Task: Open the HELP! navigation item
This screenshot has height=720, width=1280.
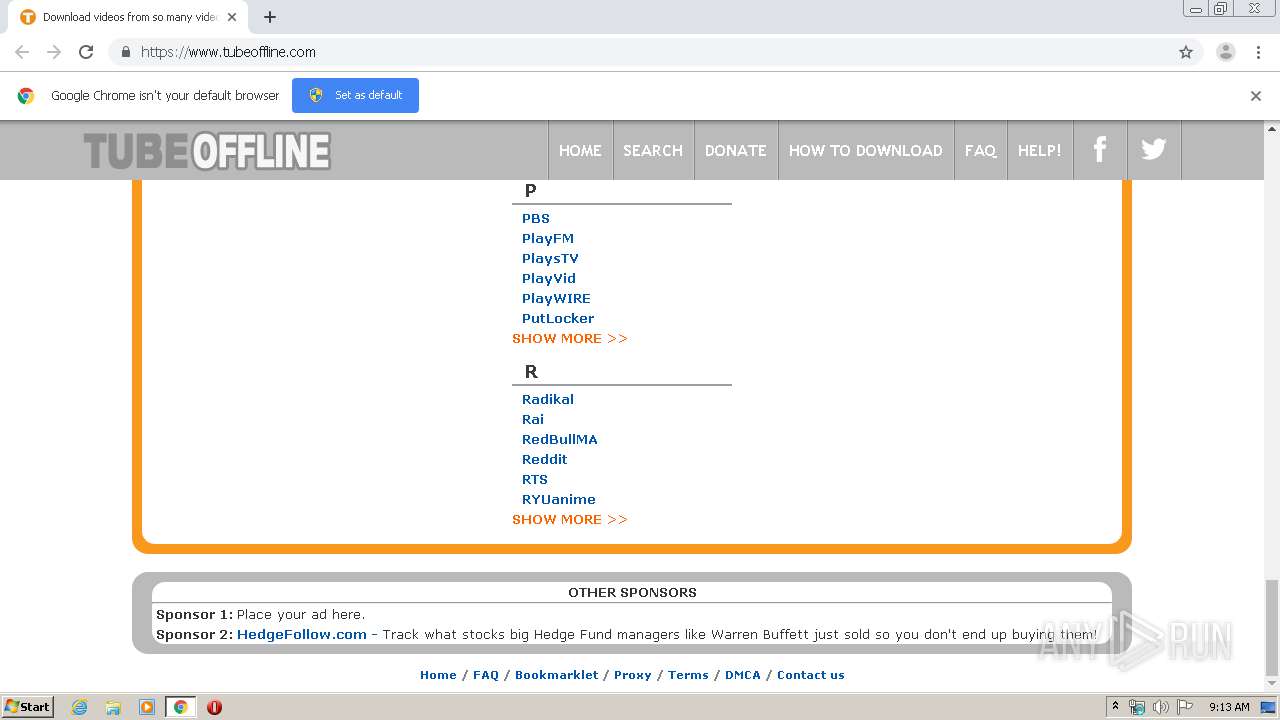Action: 1040,150
